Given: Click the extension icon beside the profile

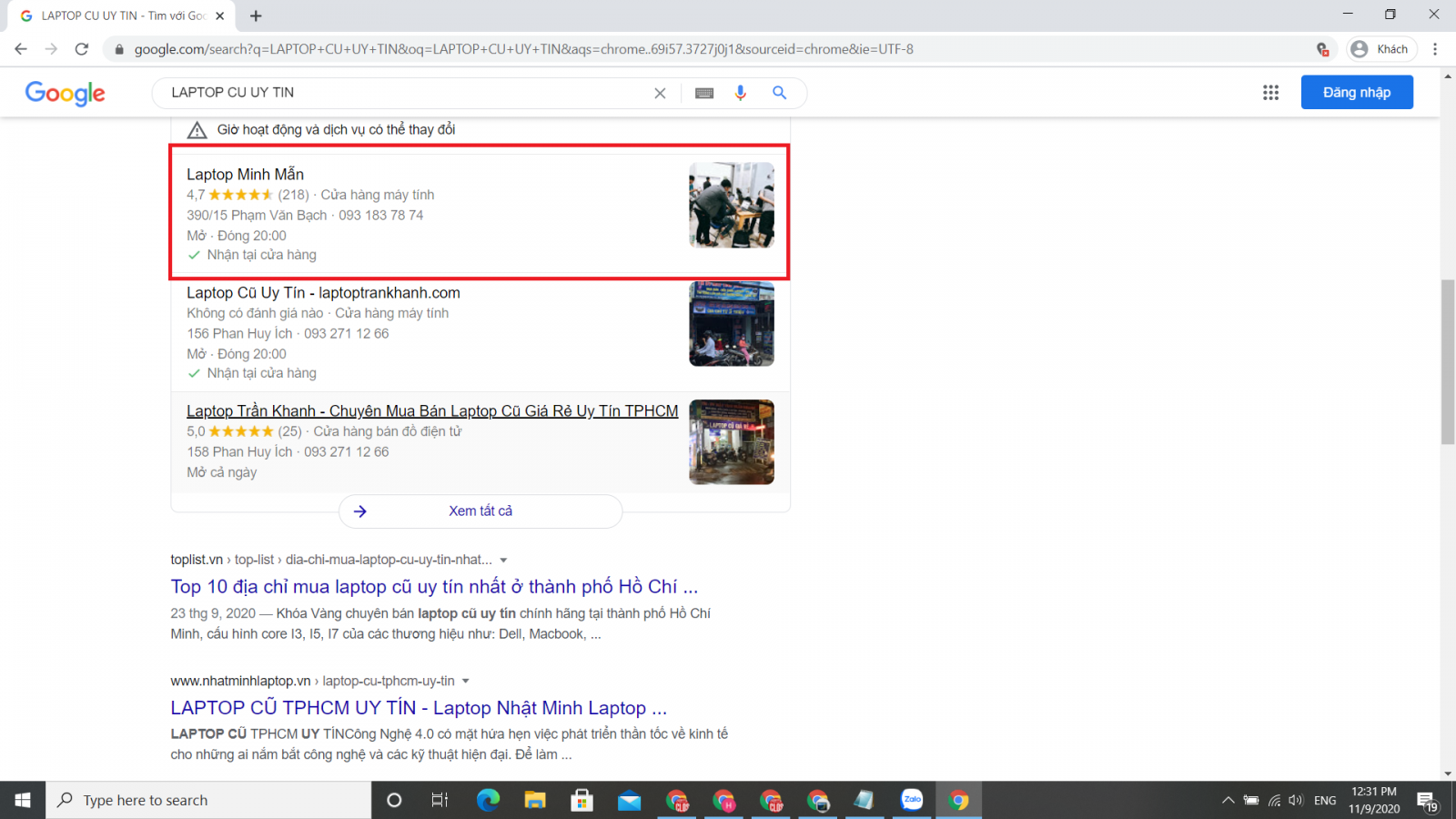Looking at the screenshot, I should pos(1323,49).
